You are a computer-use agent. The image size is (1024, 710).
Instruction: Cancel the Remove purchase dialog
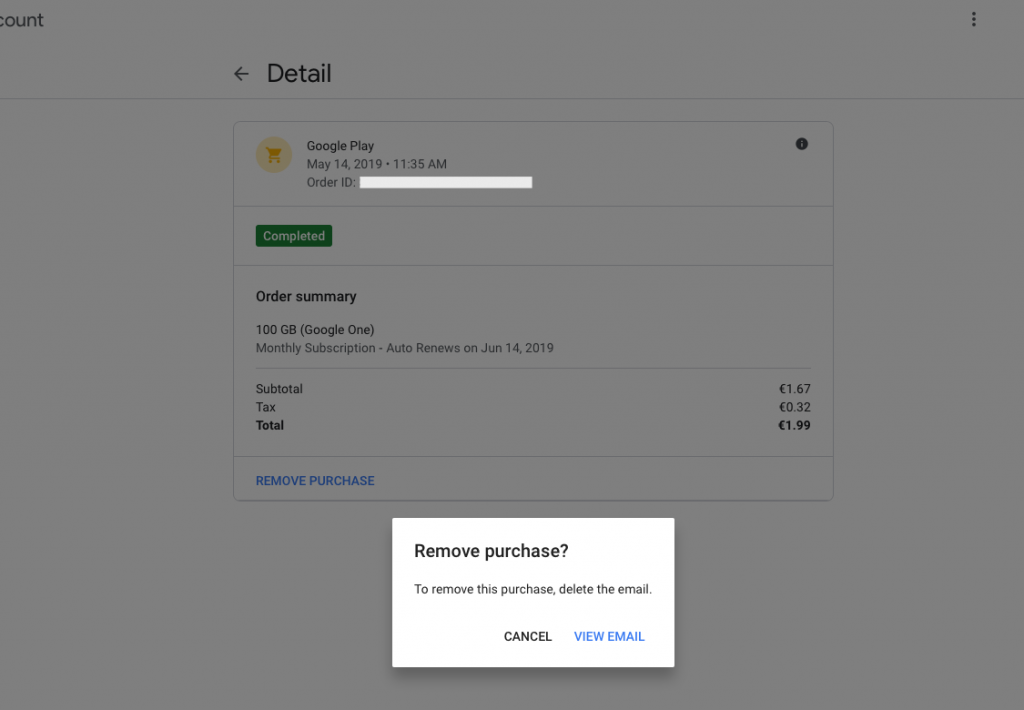528,636
